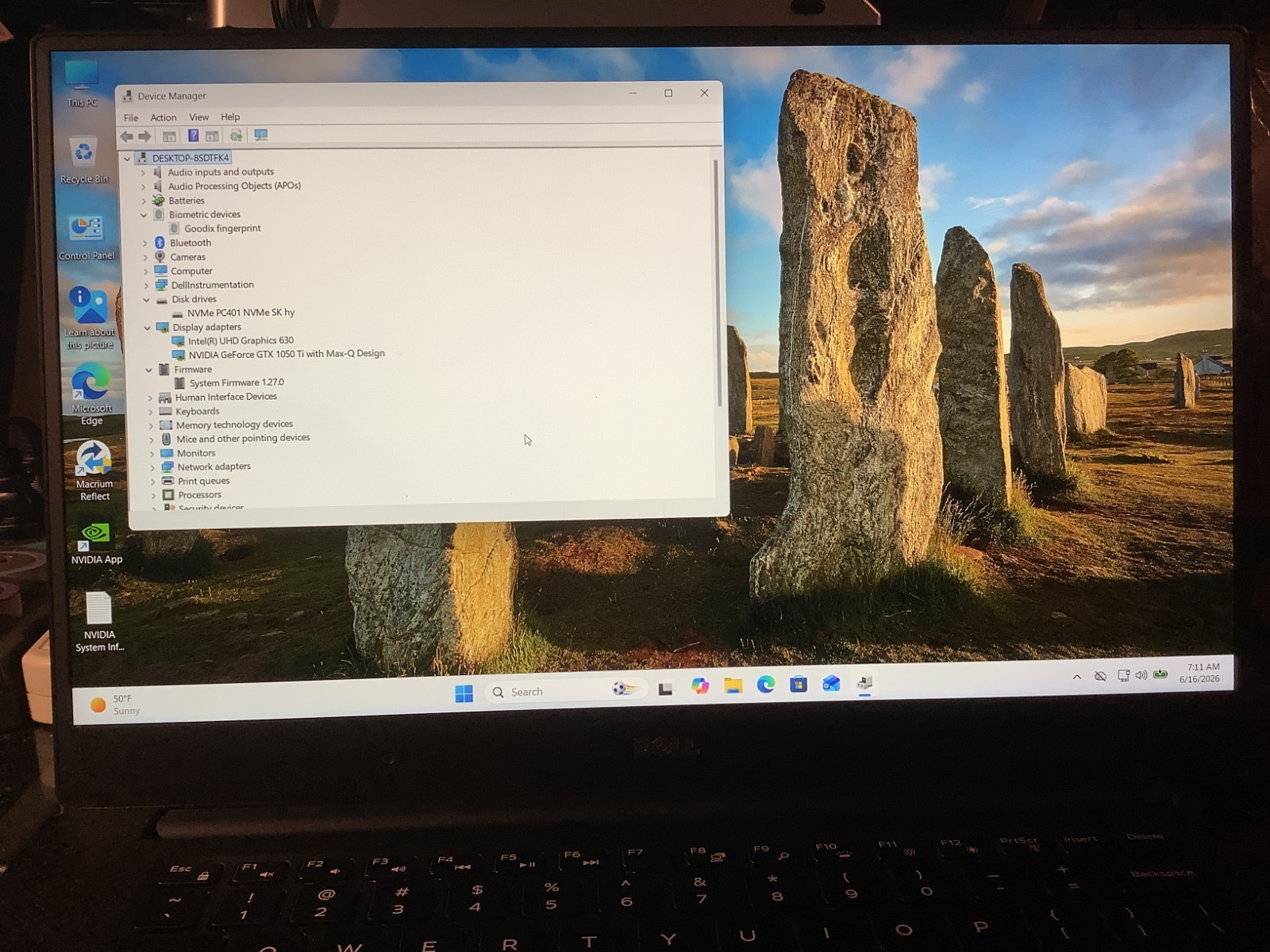Show hidden system tray icons
This screenshot has height=952, width=1270.
1077,677
